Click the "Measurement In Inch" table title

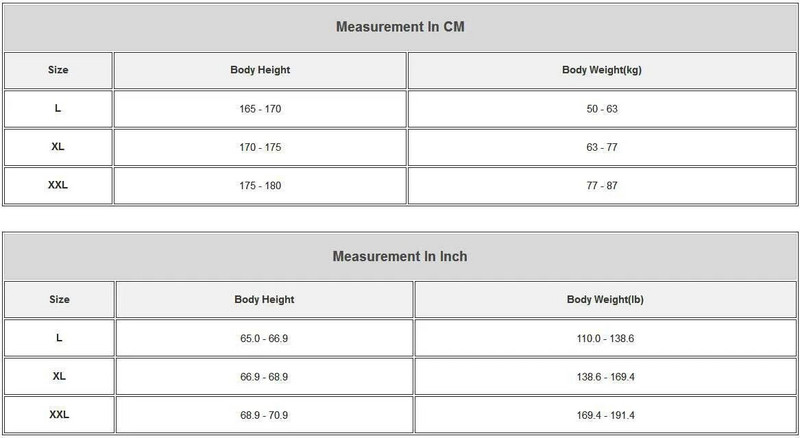coord(399,256)
